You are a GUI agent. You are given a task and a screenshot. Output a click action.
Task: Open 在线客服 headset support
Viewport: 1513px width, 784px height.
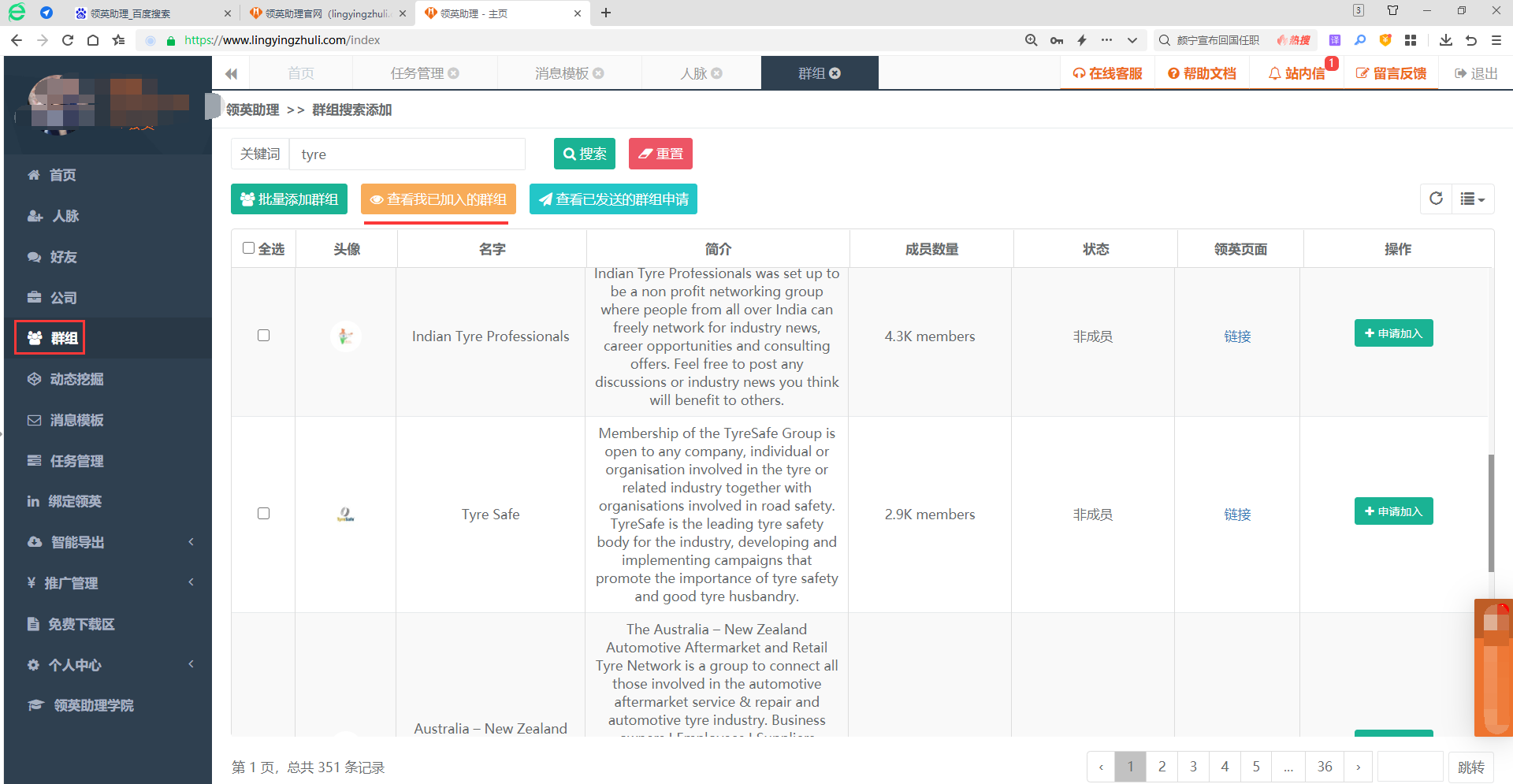point(1107,73)
